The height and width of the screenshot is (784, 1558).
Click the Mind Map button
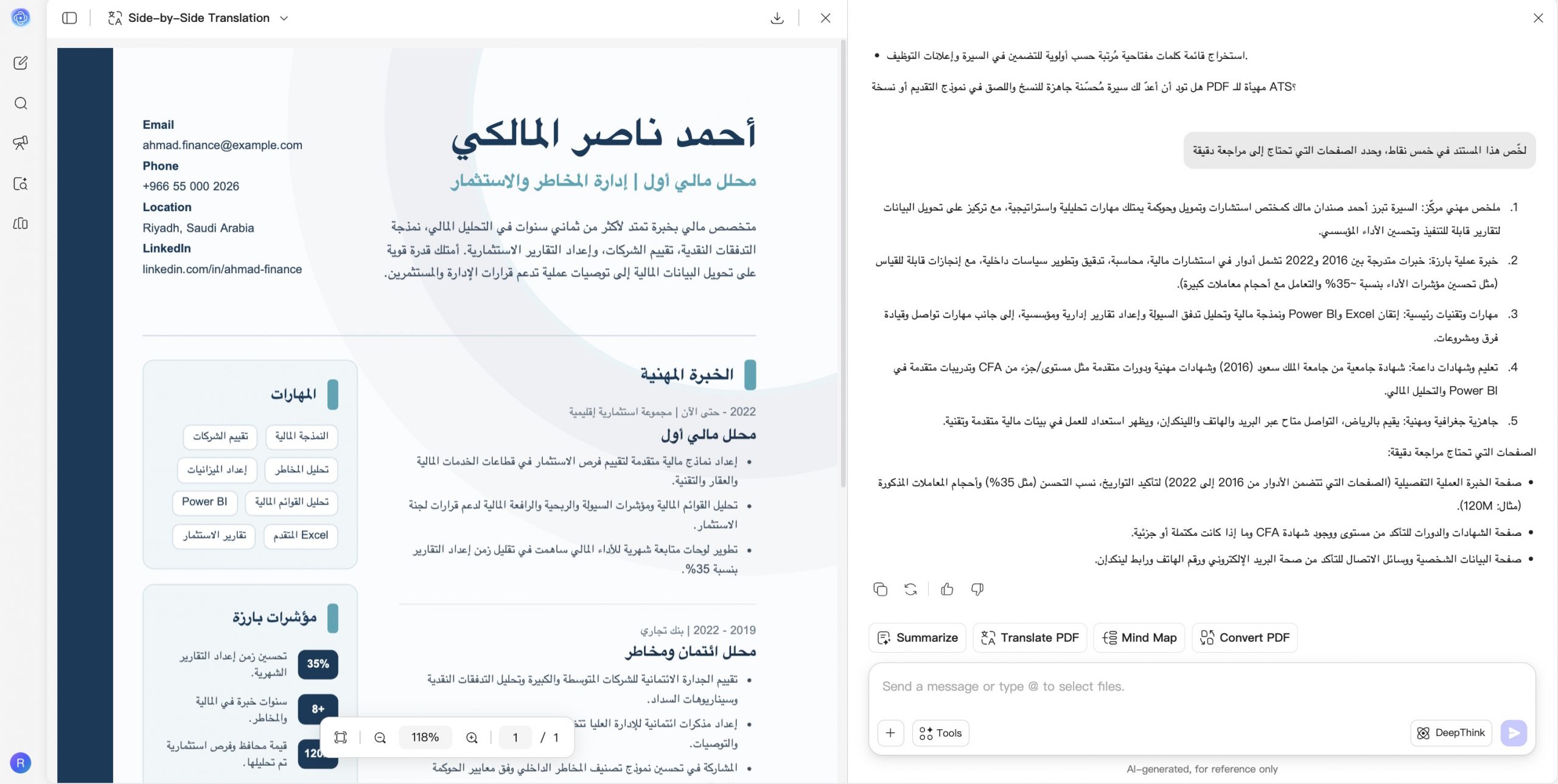(x=1139, y=637)
